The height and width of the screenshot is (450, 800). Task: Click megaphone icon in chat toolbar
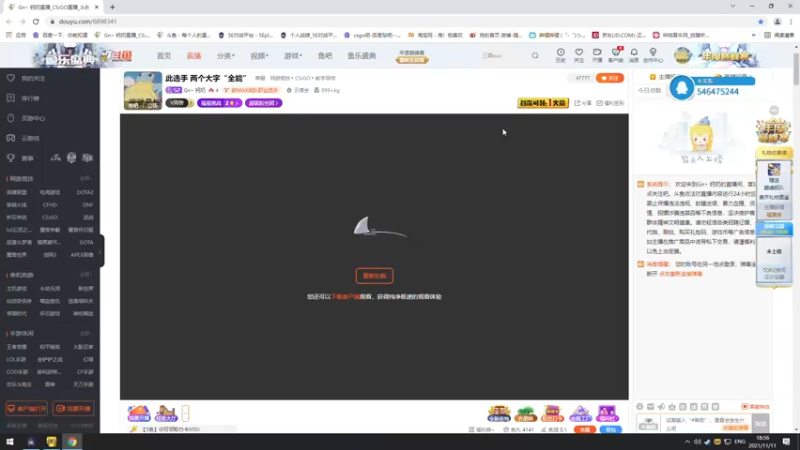[x=661, y=407]
